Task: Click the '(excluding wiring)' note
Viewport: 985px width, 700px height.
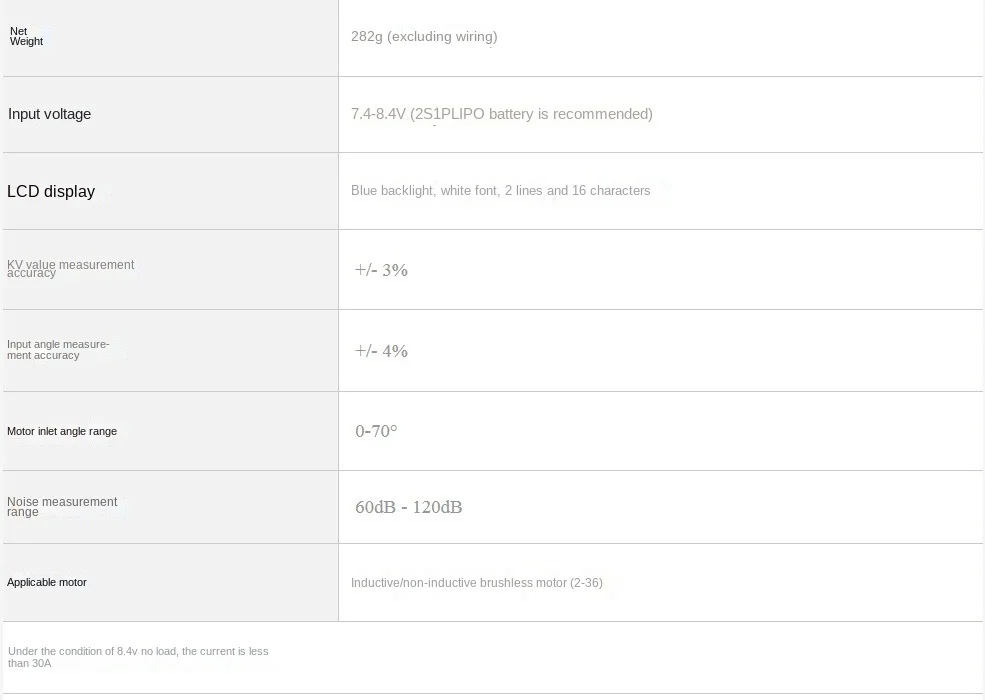Action: [442, 37]
